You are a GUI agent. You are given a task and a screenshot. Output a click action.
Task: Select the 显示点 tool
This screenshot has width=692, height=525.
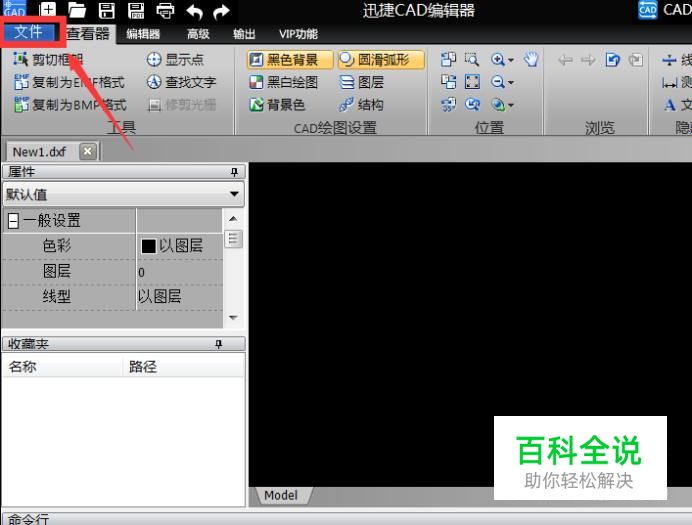click(x=175, y=59)
